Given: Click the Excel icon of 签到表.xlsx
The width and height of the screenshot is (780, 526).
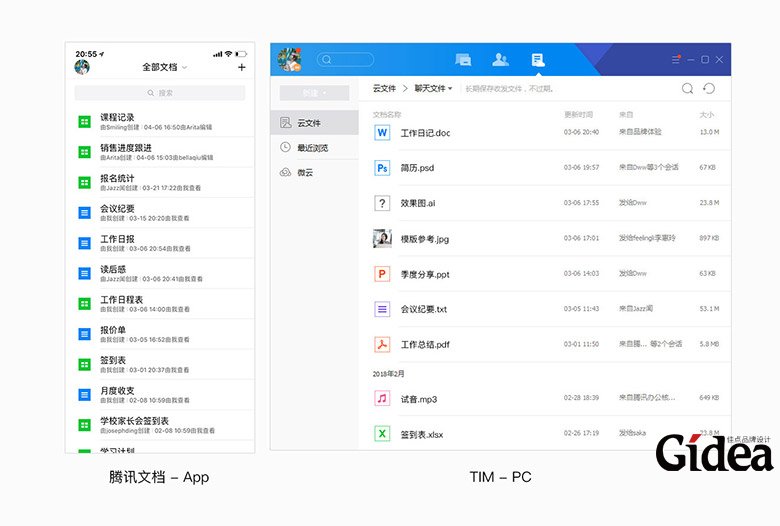Looking at the screenshot, I should pyautogui.click(x=382, y=433).
